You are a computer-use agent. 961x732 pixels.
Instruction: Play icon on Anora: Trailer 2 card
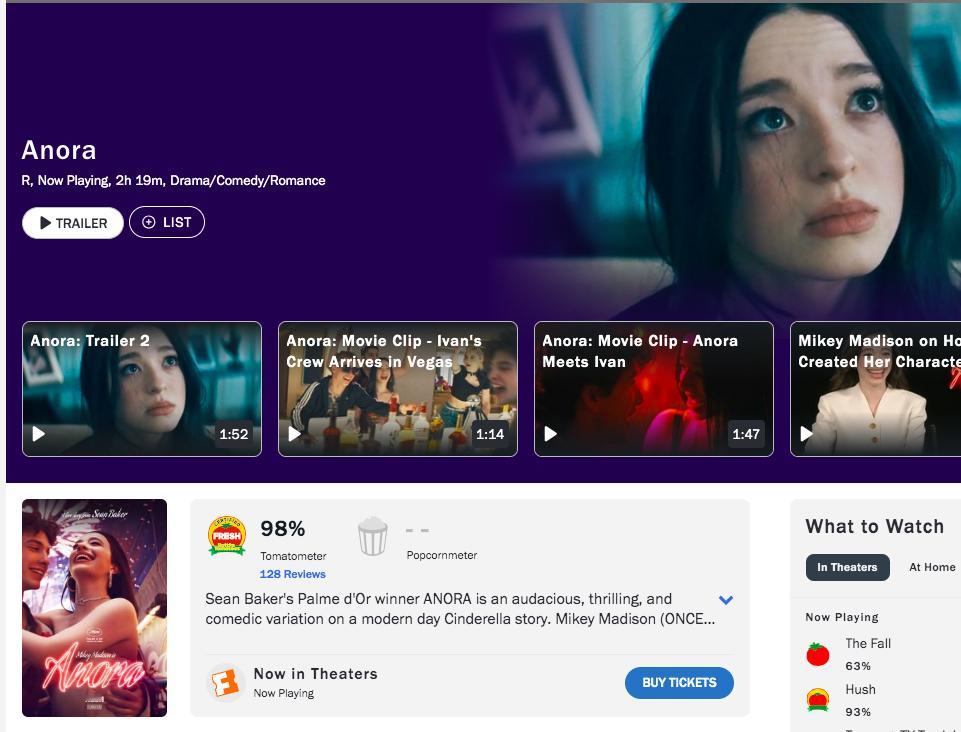click(x=39, y=434)
